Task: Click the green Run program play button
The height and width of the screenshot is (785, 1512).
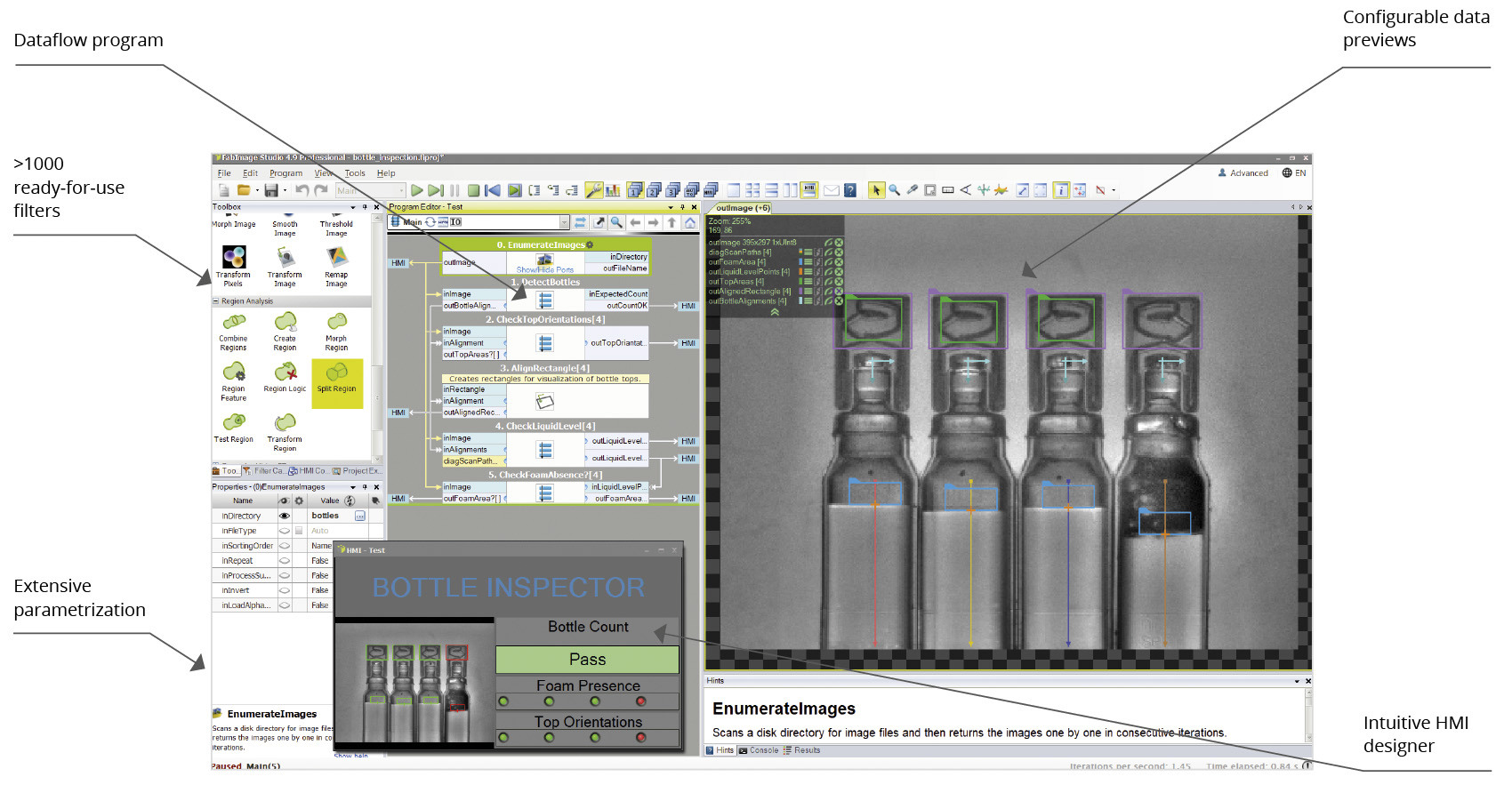Action: coord(416,190)
